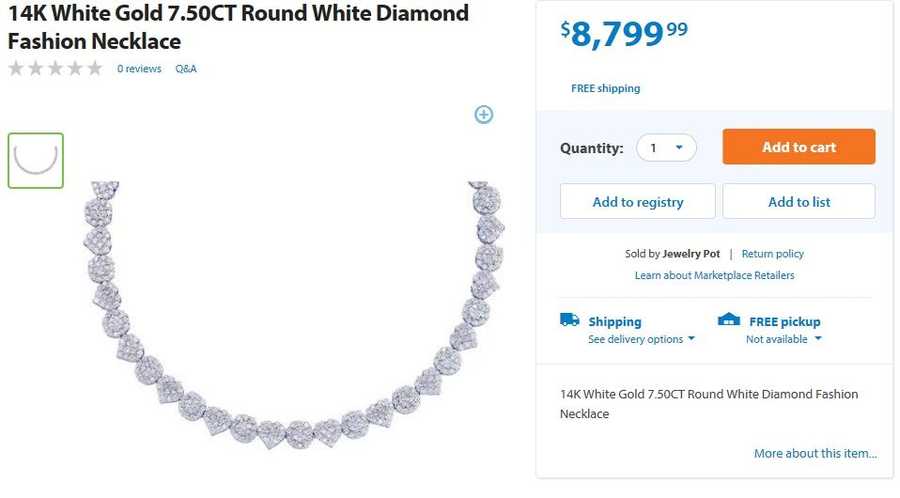Screen dimensions: 900x498
Task: Click the zoom-in plus icon above the image
Action: pyautogui.click(x=484, y=115)
